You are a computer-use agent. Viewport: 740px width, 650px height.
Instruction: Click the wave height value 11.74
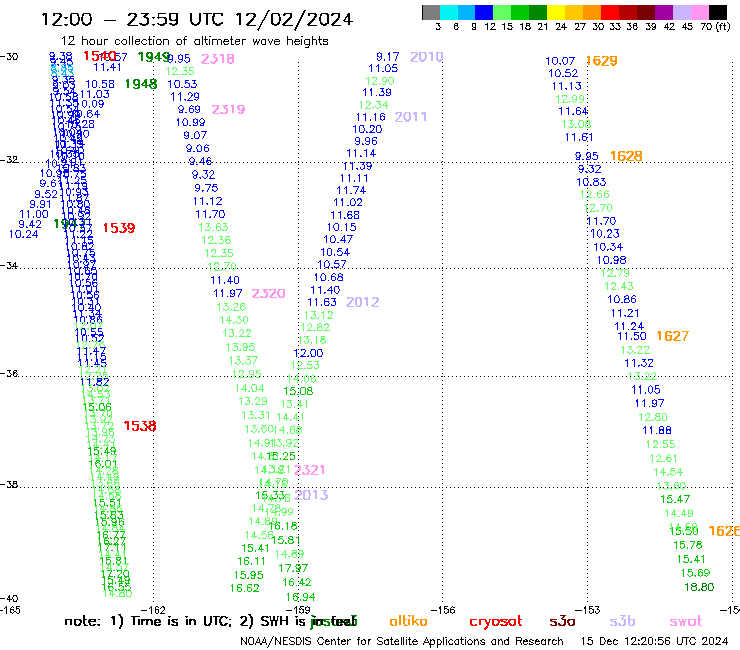(351, 190)
